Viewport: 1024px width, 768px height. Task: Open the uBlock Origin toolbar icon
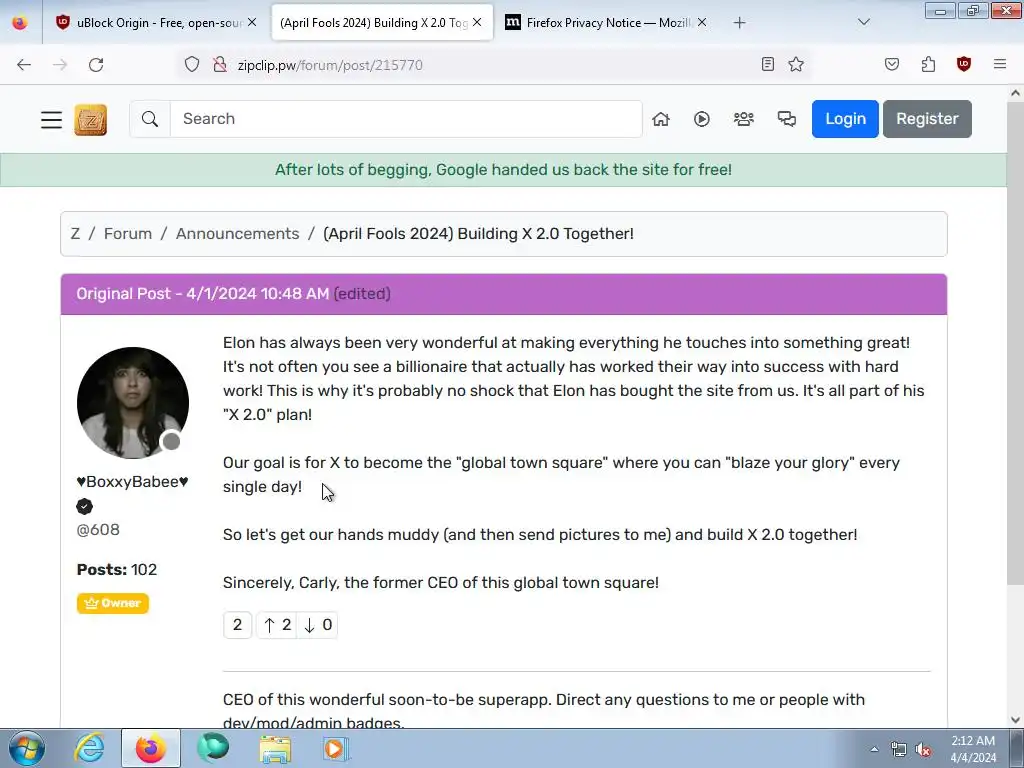(x=963, y=64)
